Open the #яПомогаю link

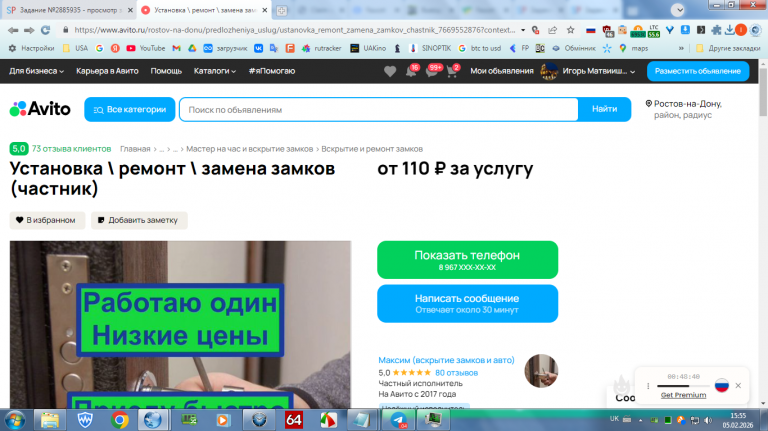pos(272,71)
